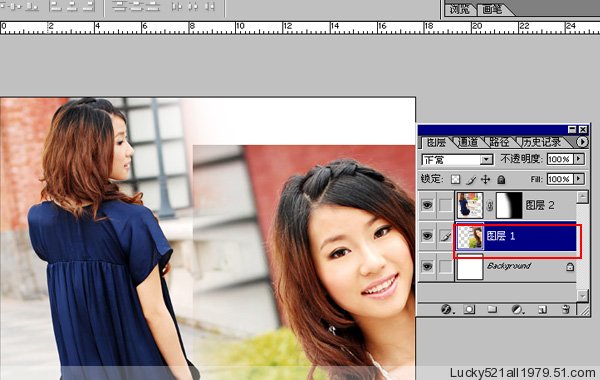Collapse the Layers panel with minimize button
Image resolution: width=600 pixels, height=380 pixels.
[572, 130]
